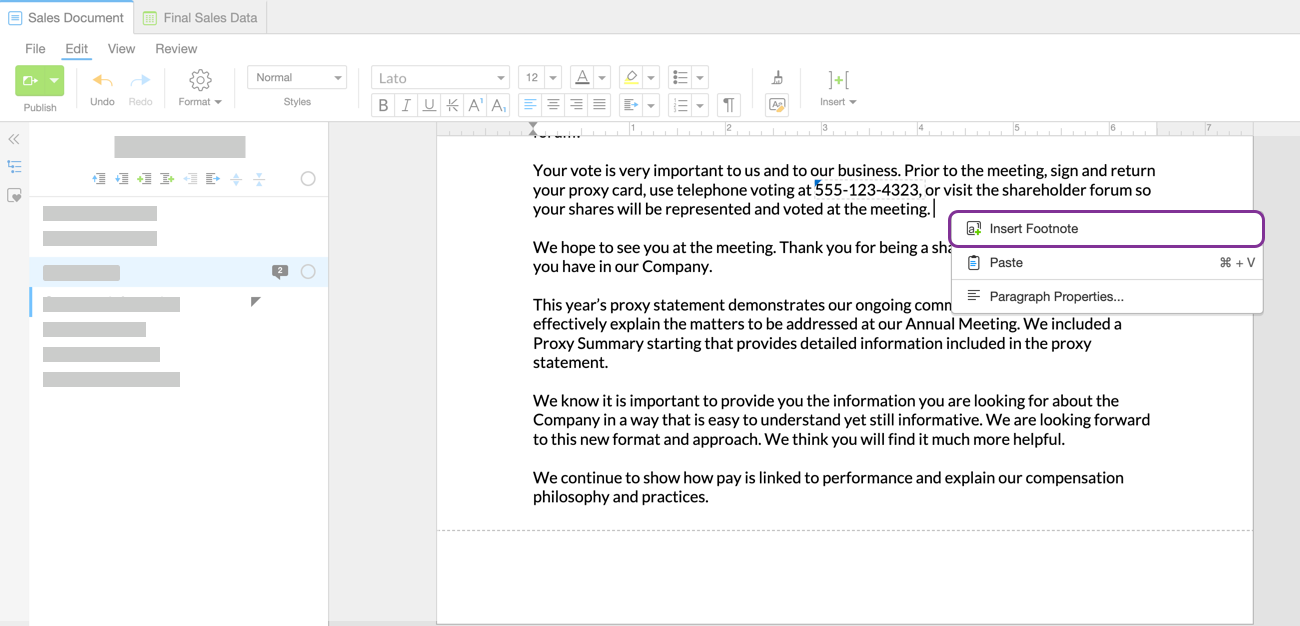The image size is (1300, 626).
Task: Select the text highlight color icon
Action: (633, 77)
